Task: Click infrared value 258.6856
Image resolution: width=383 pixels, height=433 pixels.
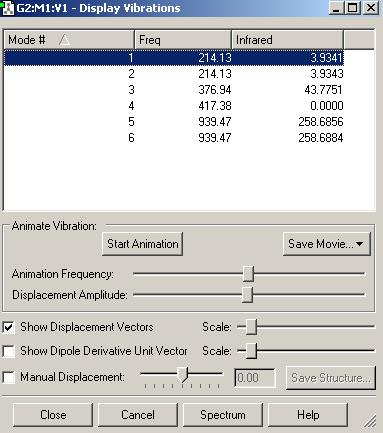Action: (x=321, y=122)
